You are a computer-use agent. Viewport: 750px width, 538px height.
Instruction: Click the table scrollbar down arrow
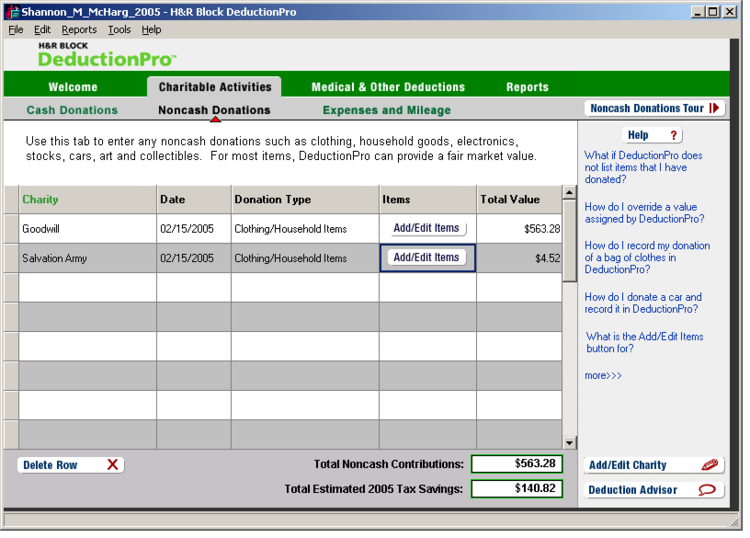pyautogui.click(x=569, y=443)
